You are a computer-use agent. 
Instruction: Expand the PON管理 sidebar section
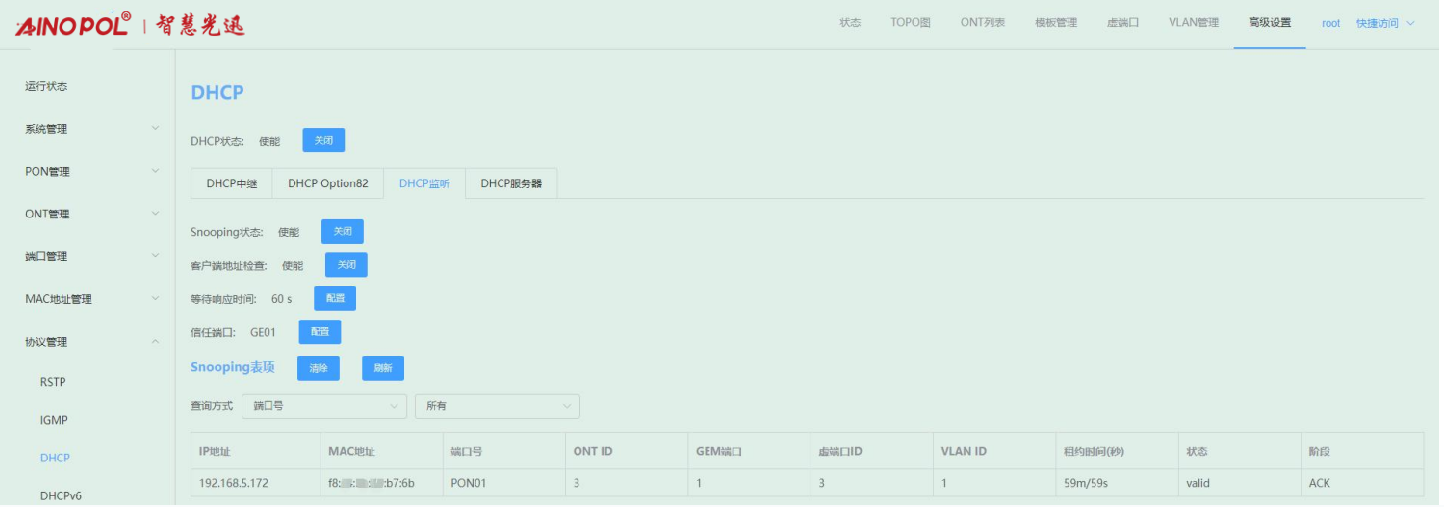[91, 172]
